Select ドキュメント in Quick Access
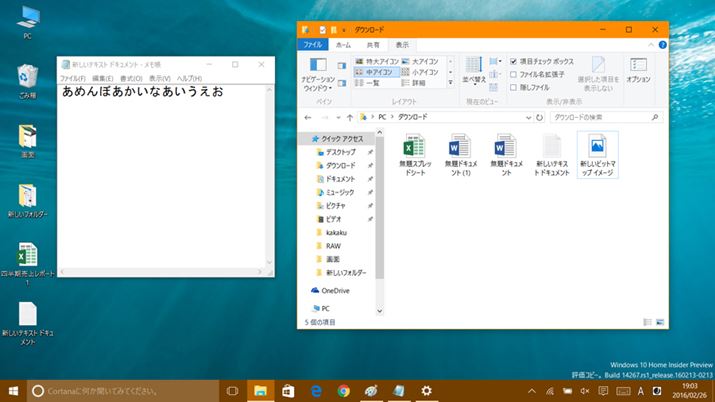This screenshot has width=715, height=402. [x=340, y=178]
